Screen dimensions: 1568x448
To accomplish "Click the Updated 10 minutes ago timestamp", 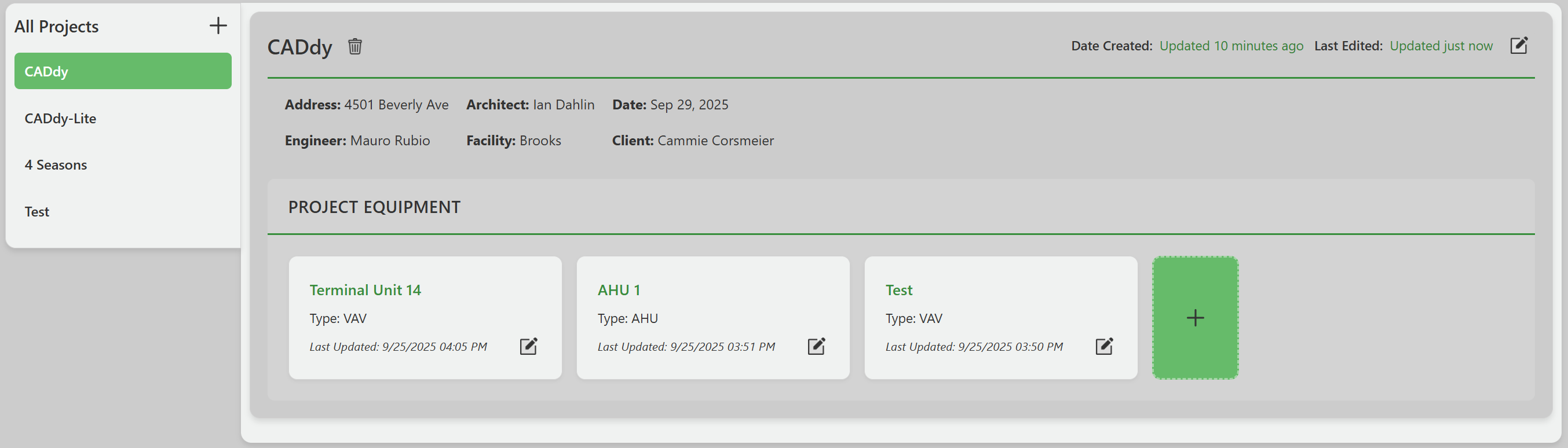I will point(1231,46).
